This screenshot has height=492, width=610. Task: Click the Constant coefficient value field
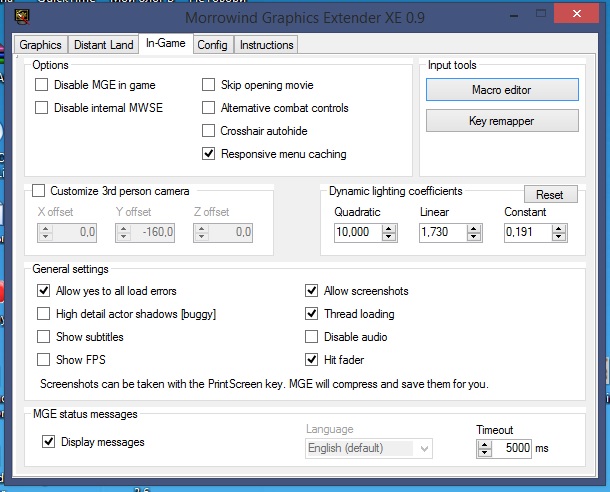(528, 233)
